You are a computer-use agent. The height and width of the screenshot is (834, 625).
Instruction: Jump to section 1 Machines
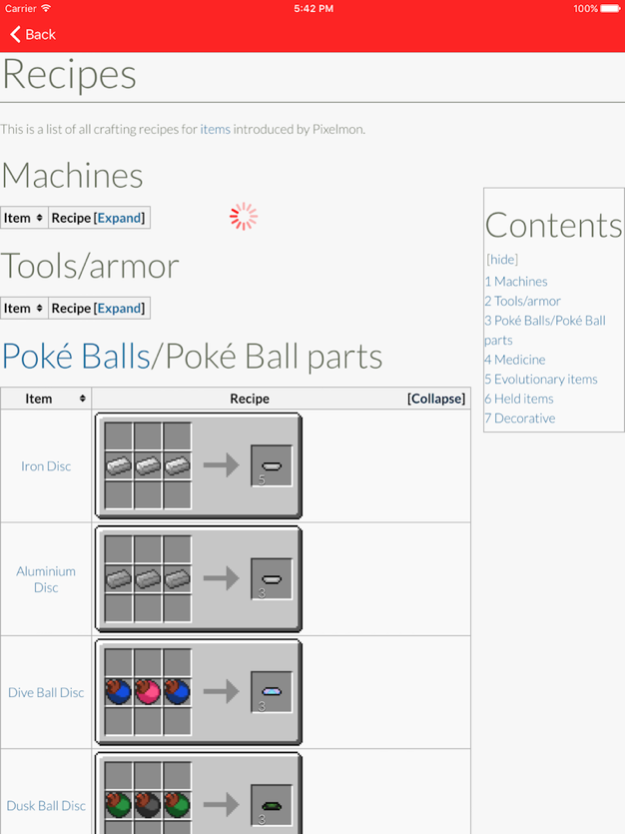pos(516,281)
